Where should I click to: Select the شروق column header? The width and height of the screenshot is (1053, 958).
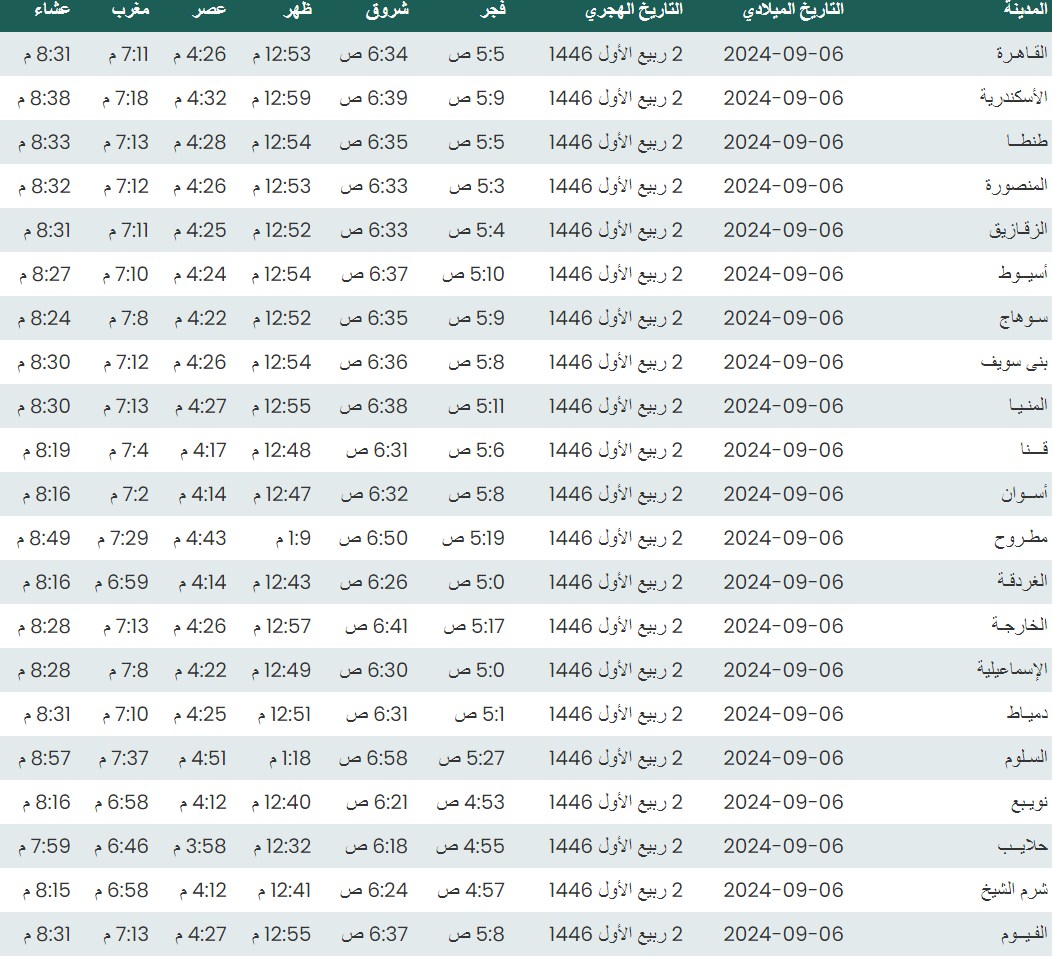pos(386,11)
